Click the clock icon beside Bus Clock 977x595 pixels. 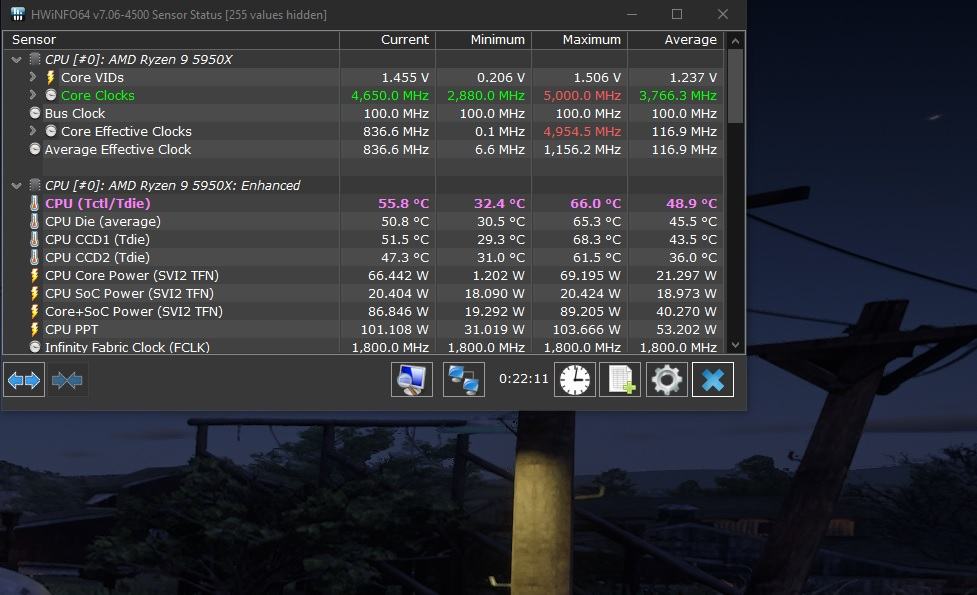pyautogui.click(x=35, y=113)
